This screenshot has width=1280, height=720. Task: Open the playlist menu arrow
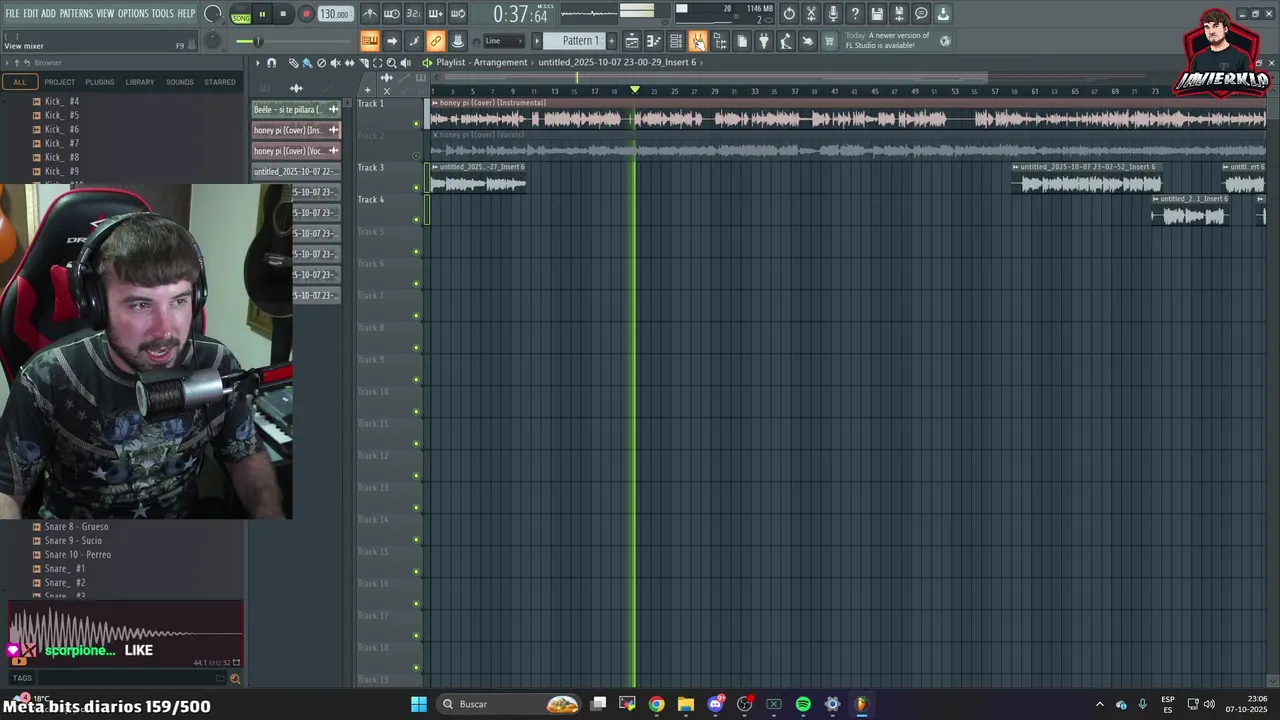click(257, 62)
